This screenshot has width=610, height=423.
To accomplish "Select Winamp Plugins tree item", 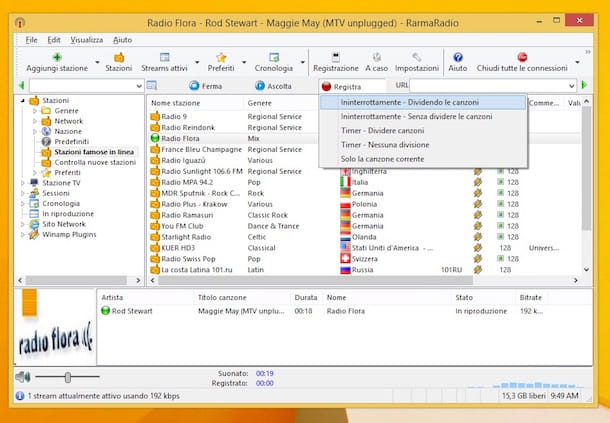I will pyautogui.click(x=69, y=234).
